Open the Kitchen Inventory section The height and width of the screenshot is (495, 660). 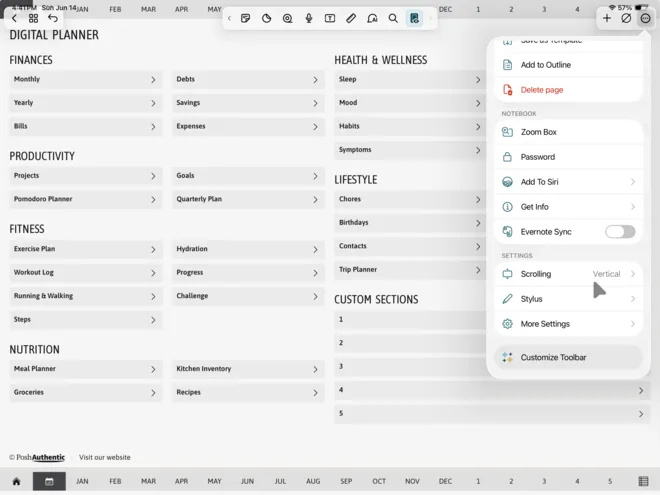[248, 369]
